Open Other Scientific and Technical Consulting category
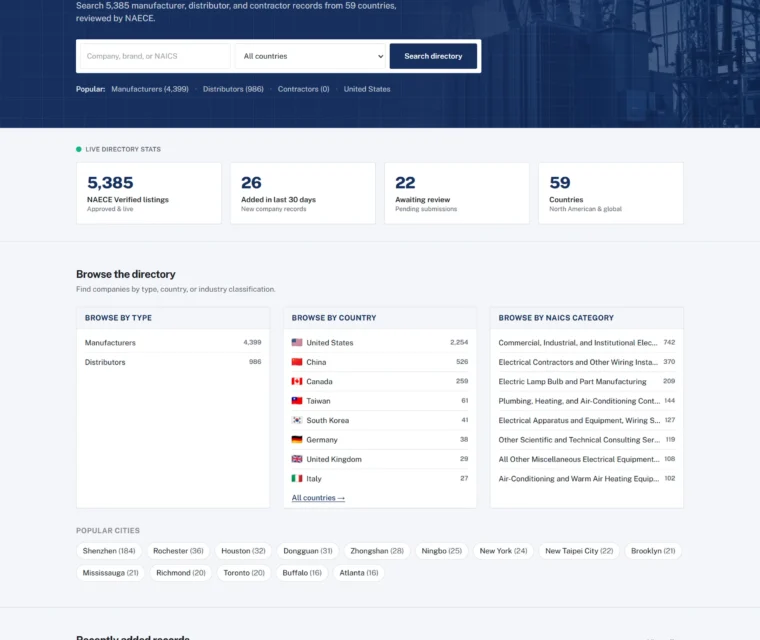This screenshot has width=760, height=640. point(587,439)
